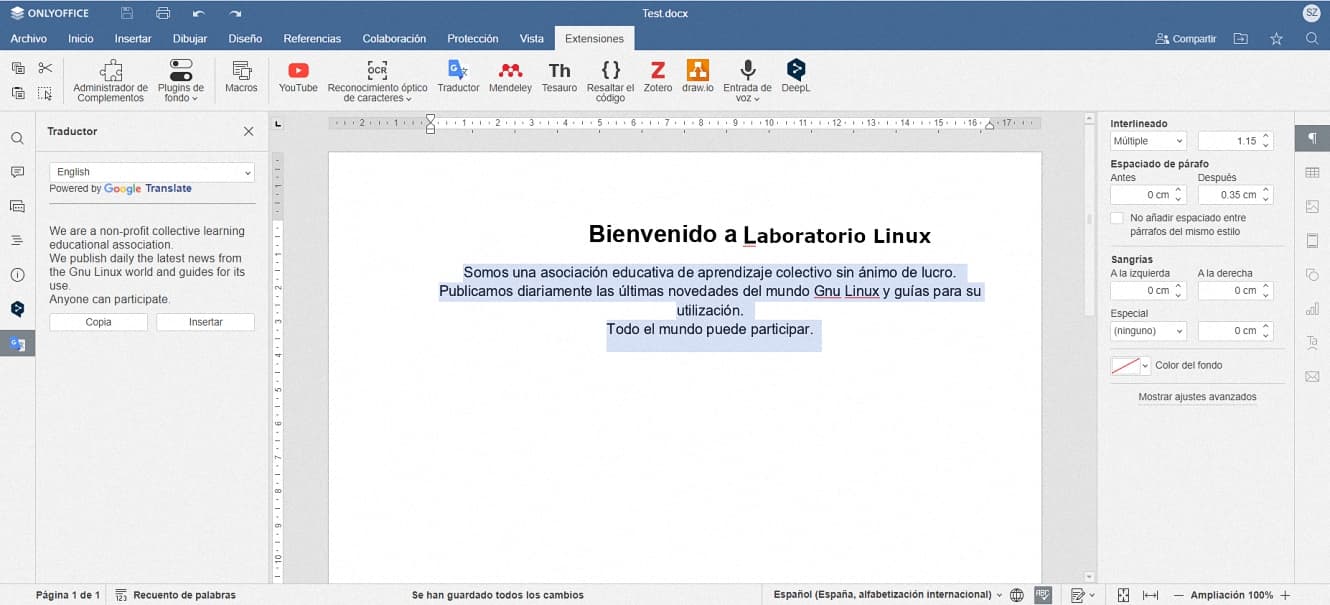Open the YouTube plugin
The width and height of the screenshot is (1330, 605).
coord(298,76)
